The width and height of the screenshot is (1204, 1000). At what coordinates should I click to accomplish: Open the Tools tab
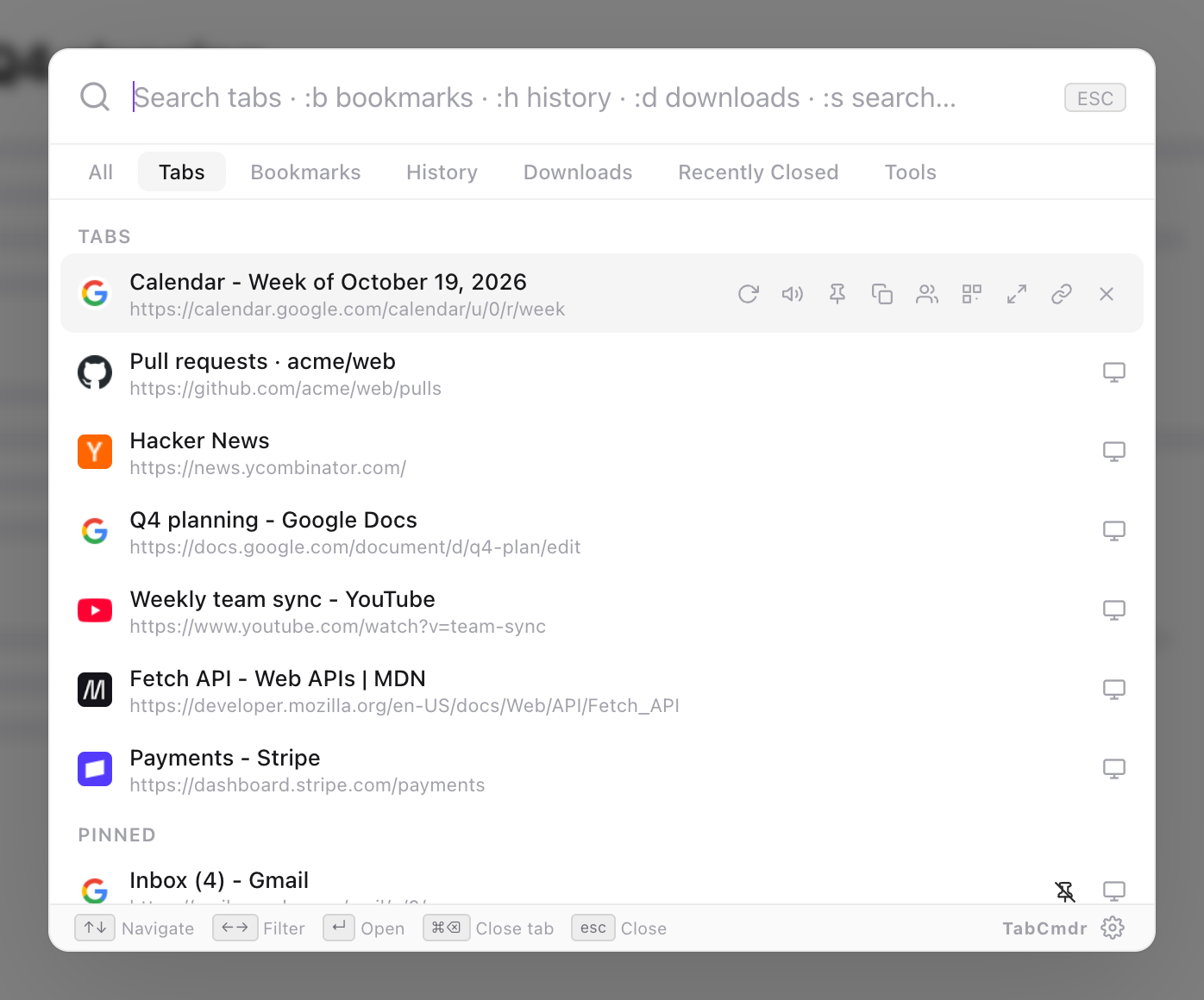click(x=911, y=172)
